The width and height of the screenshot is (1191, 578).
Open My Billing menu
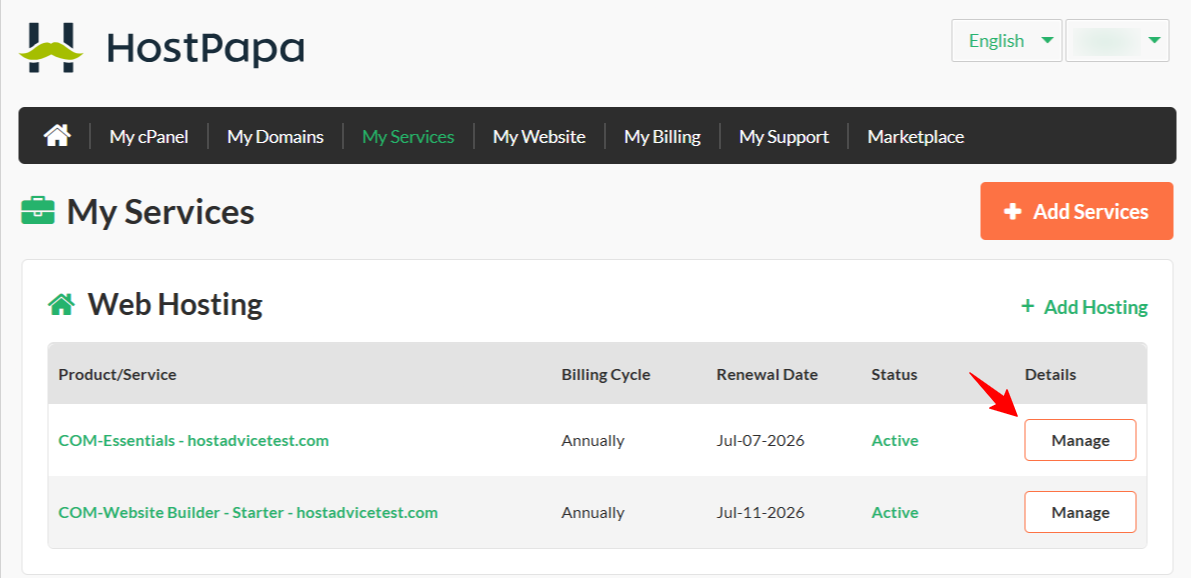pyautogui.click(x=662, y=137)
